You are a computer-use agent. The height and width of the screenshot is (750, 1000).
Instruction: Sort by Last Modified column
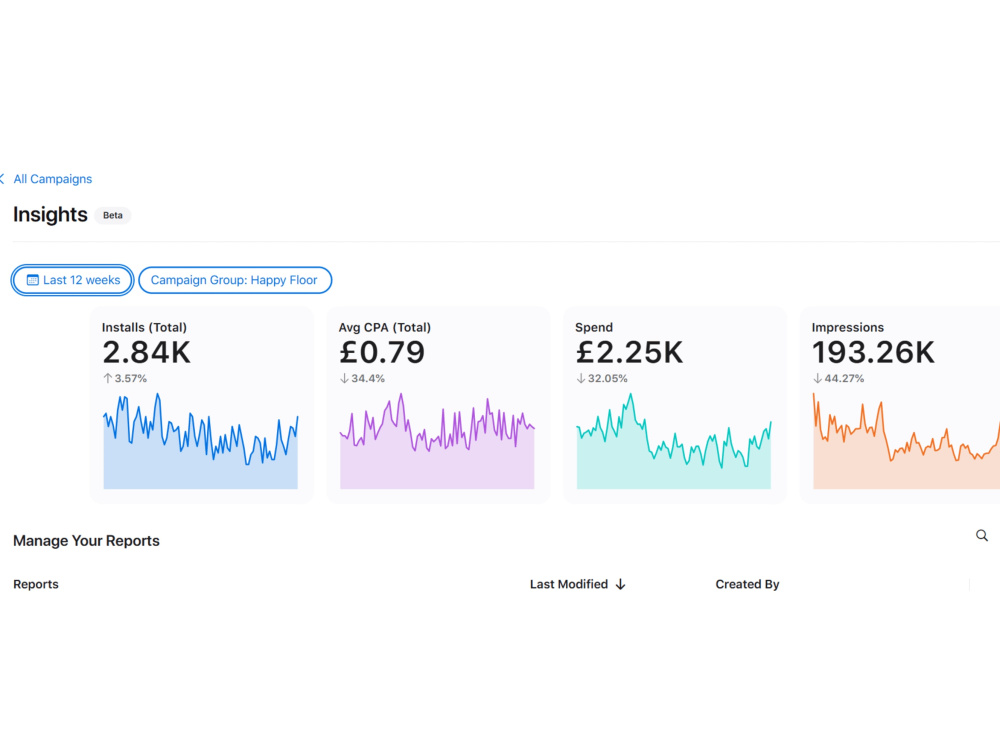[x=569, y=584]
